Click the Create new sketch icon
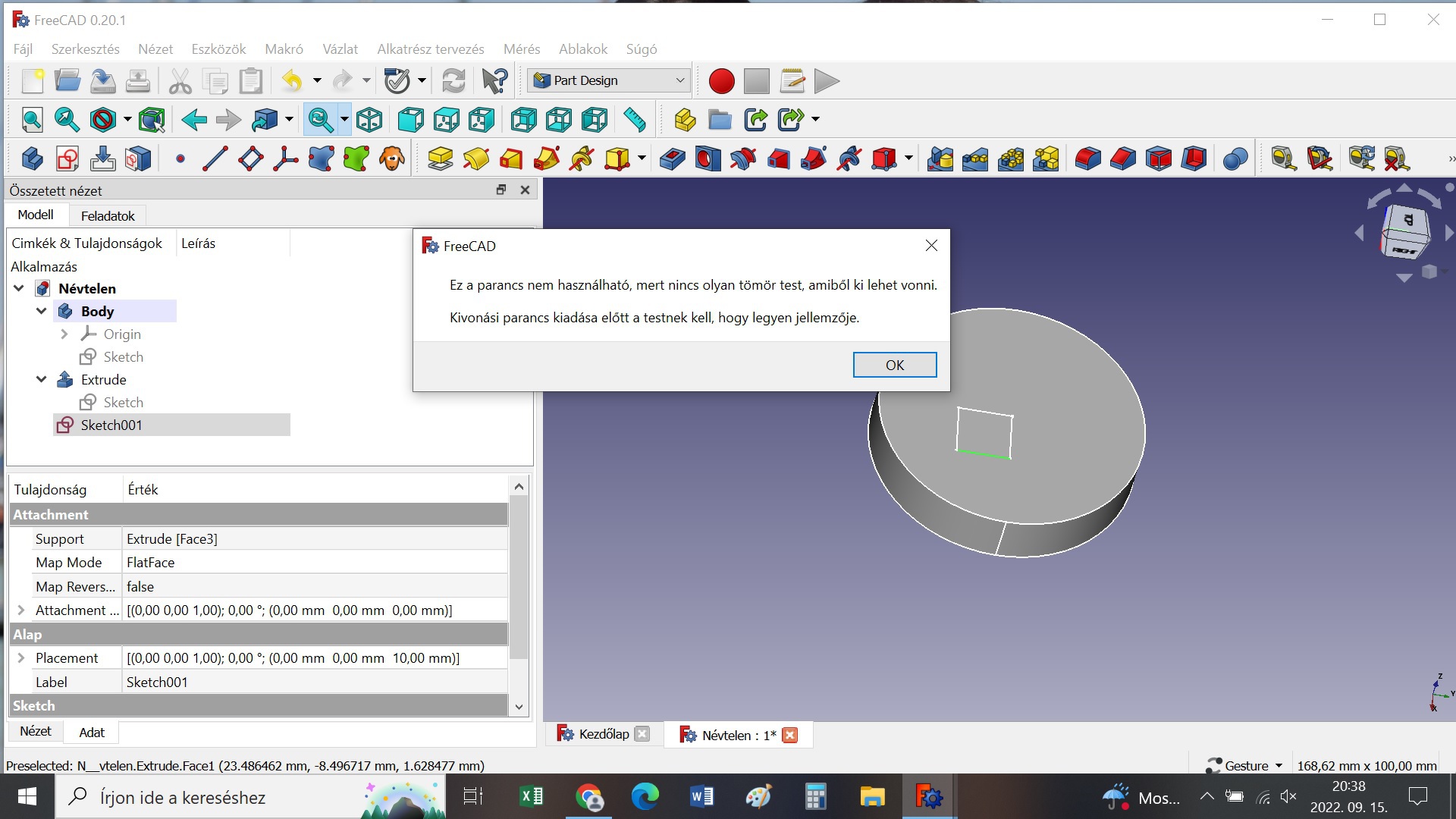 click(x=67, y=159)
